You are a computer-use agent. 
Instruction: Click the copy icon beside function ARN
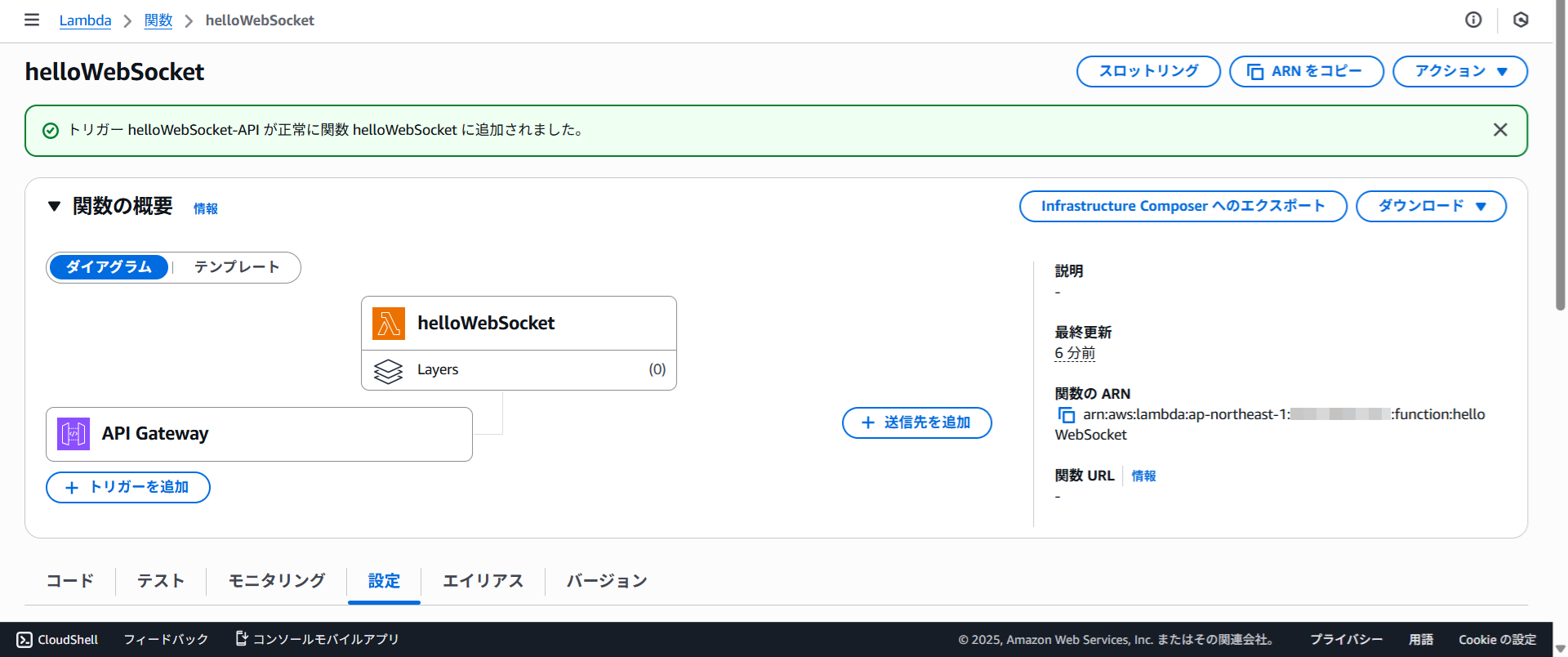[1066, 415]
